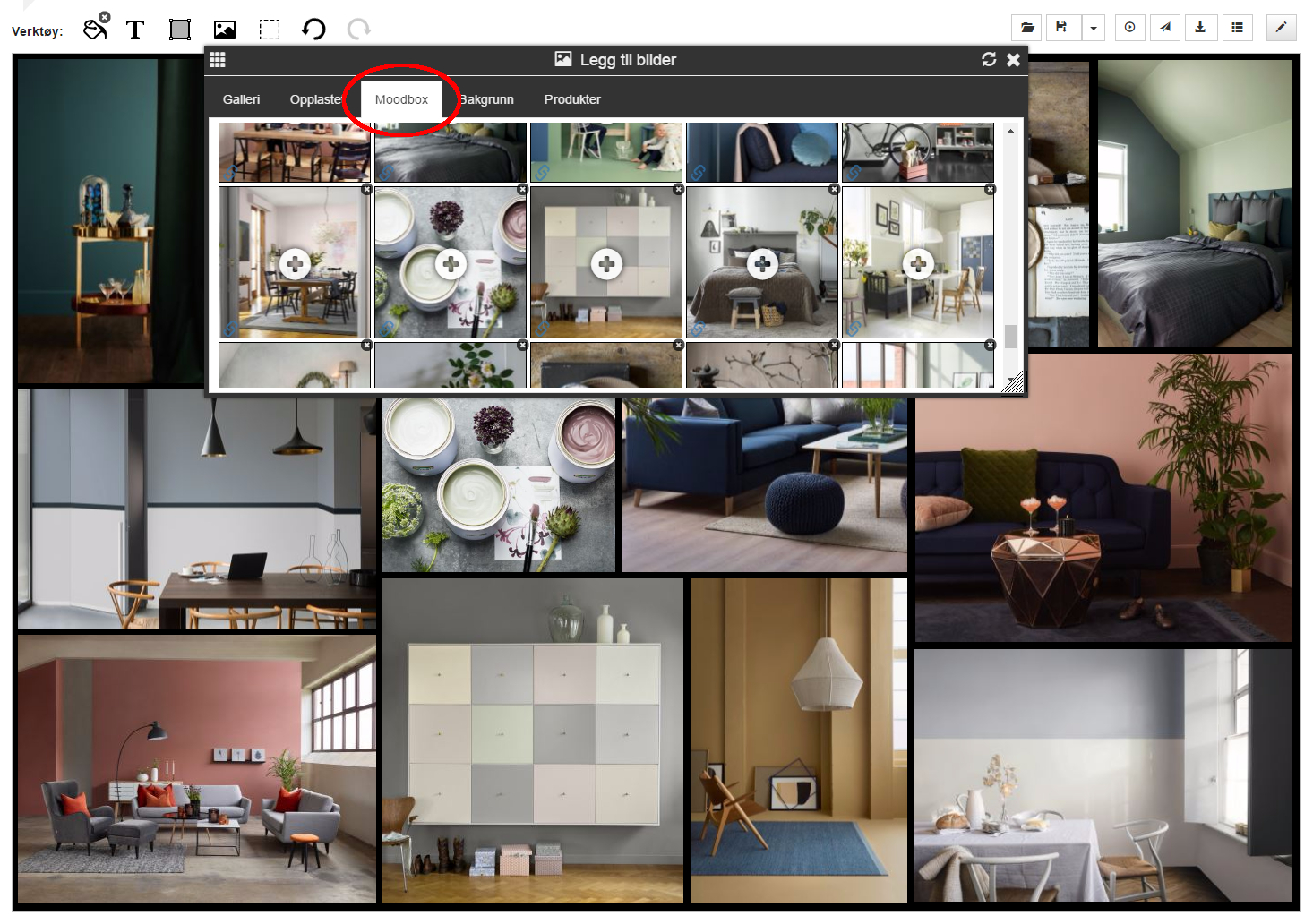Select the rectangle shape tool
The width and height of the screenshot is (1313, 924).
tap(179, 28)
